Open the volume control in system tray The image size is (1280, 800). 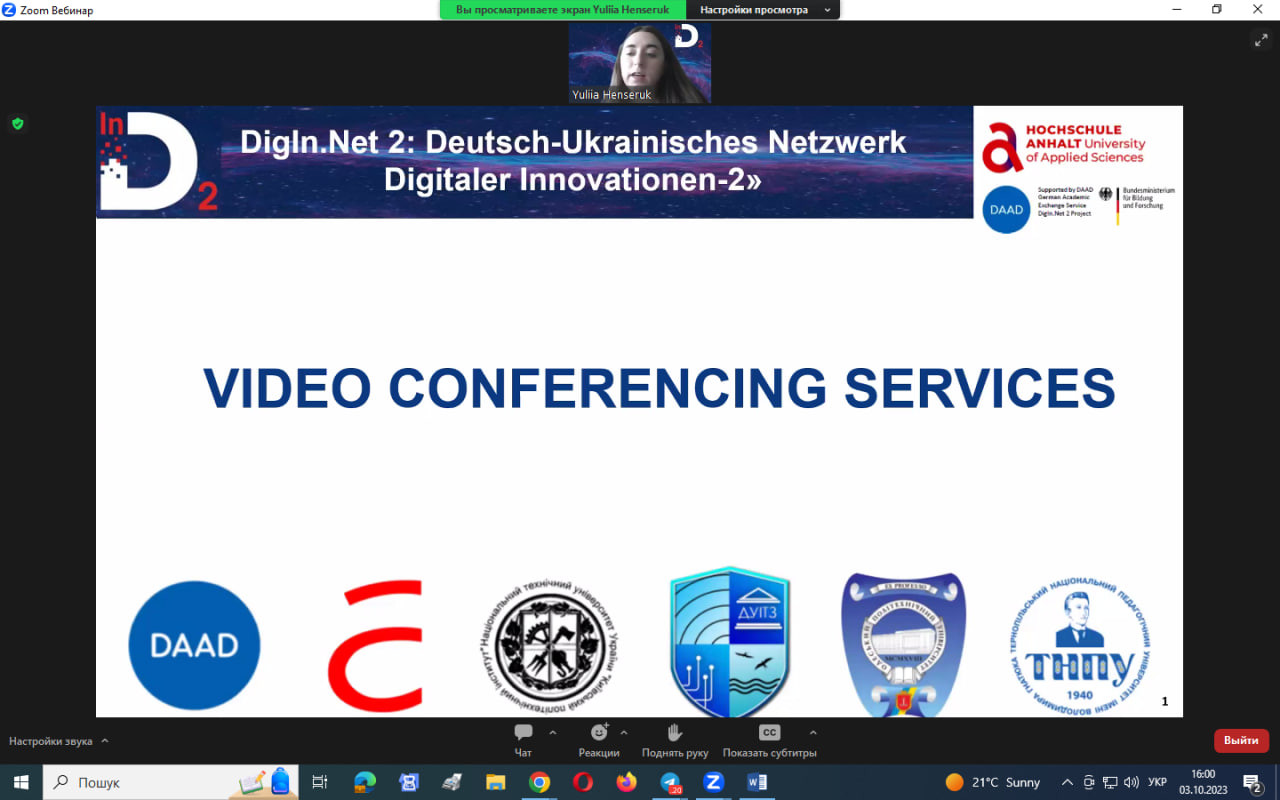[1131, 782]
